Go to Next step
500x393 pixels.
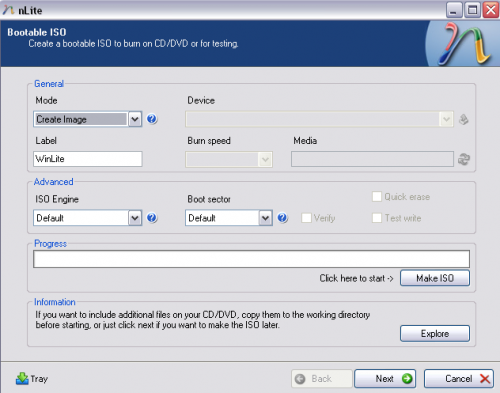click(385, 379)
